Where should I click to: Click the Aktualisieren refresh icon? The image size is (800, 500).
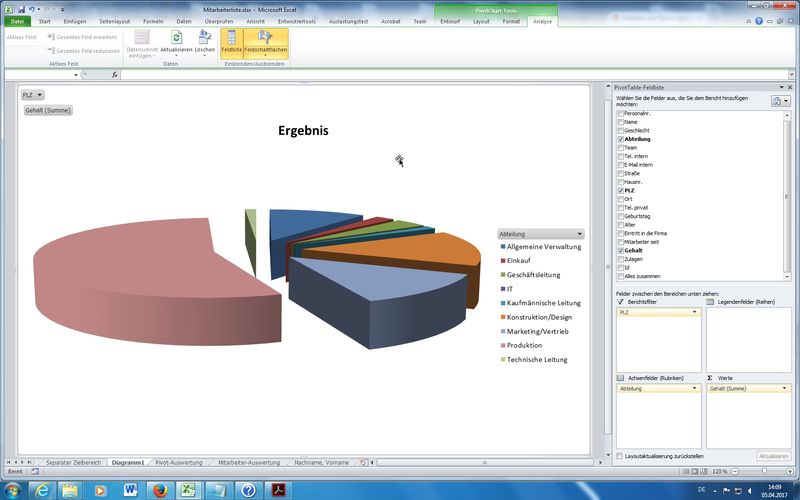click(175, 37)
